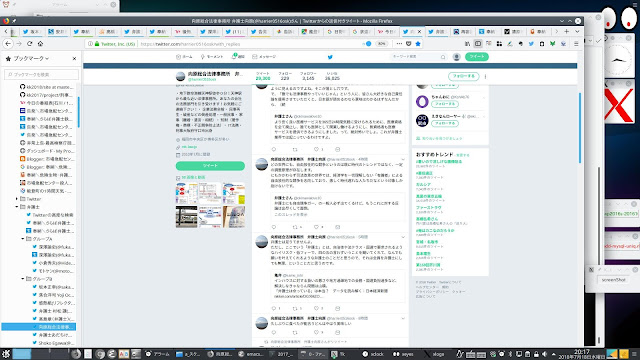This screenshot has height=360, width=640.
Task: Toggle the sidebar with the sidebars toolbar icon
Action: click(x=478, y=44)
